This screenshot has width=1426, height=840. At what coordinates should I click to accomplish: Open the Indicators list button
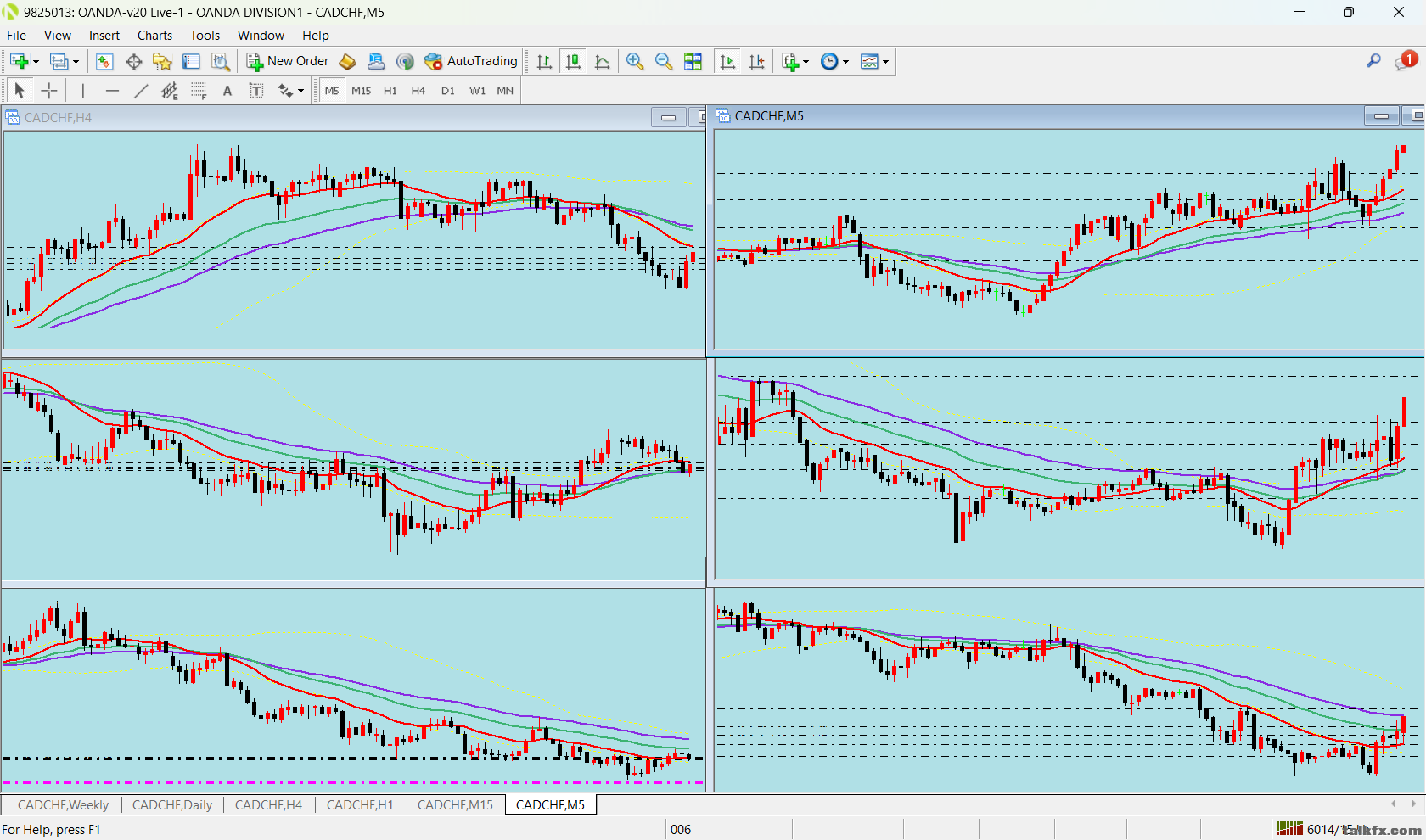790,61
